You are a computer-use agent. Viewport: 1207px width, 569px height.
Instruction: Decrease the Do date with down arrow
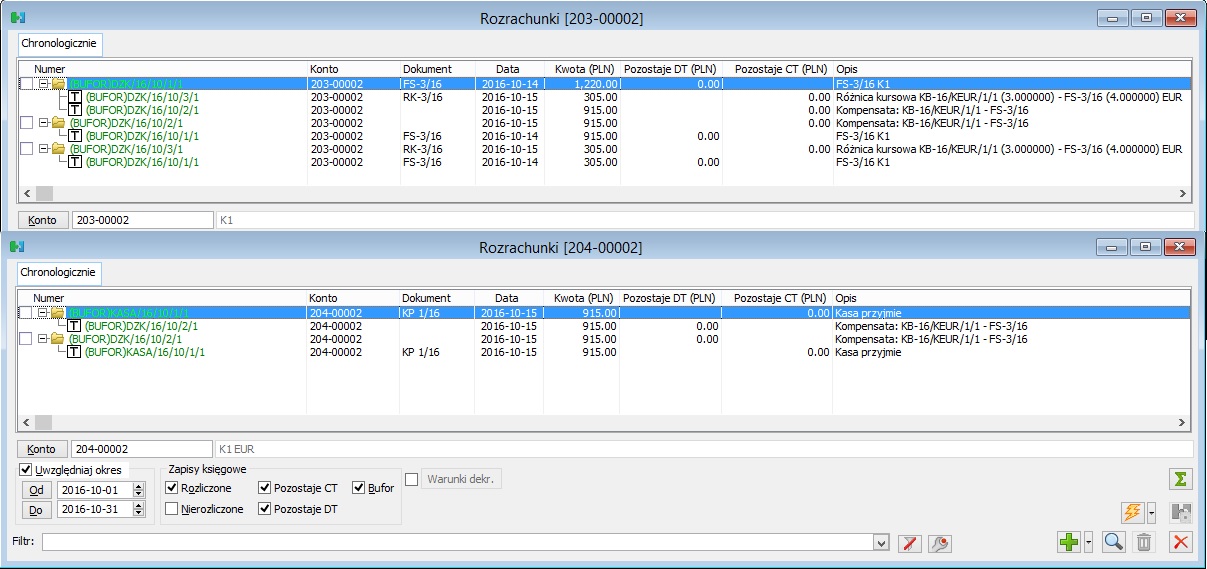click(x=139, y=514)
